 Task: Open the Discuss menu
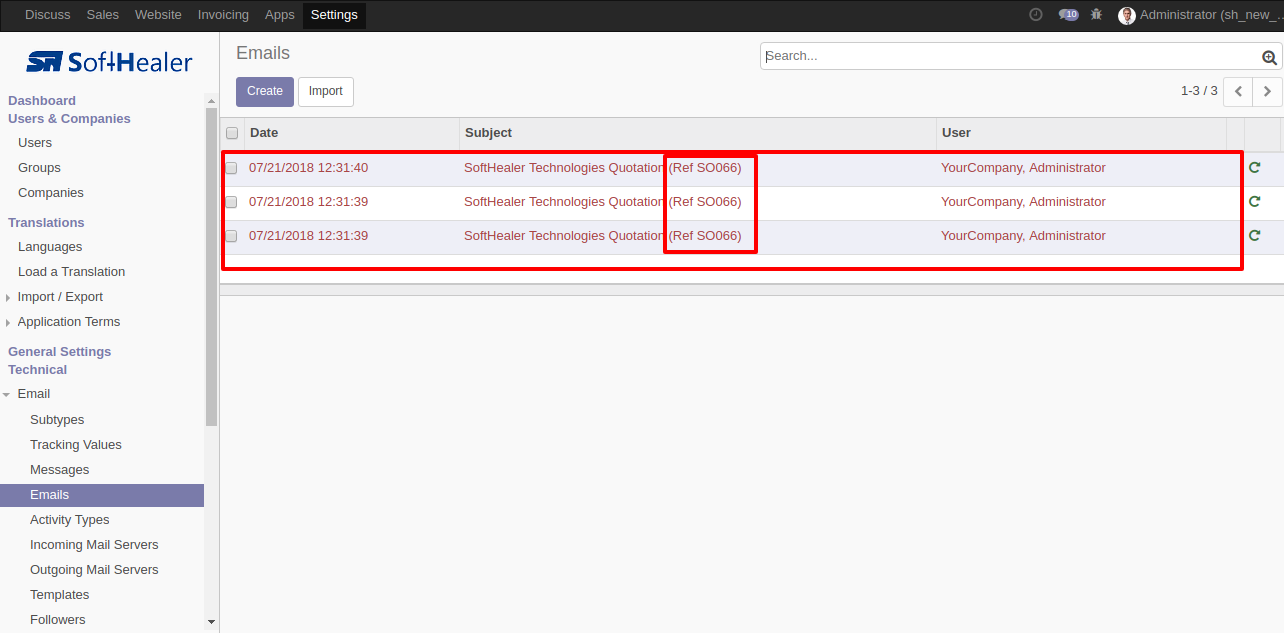pos(48,15)
